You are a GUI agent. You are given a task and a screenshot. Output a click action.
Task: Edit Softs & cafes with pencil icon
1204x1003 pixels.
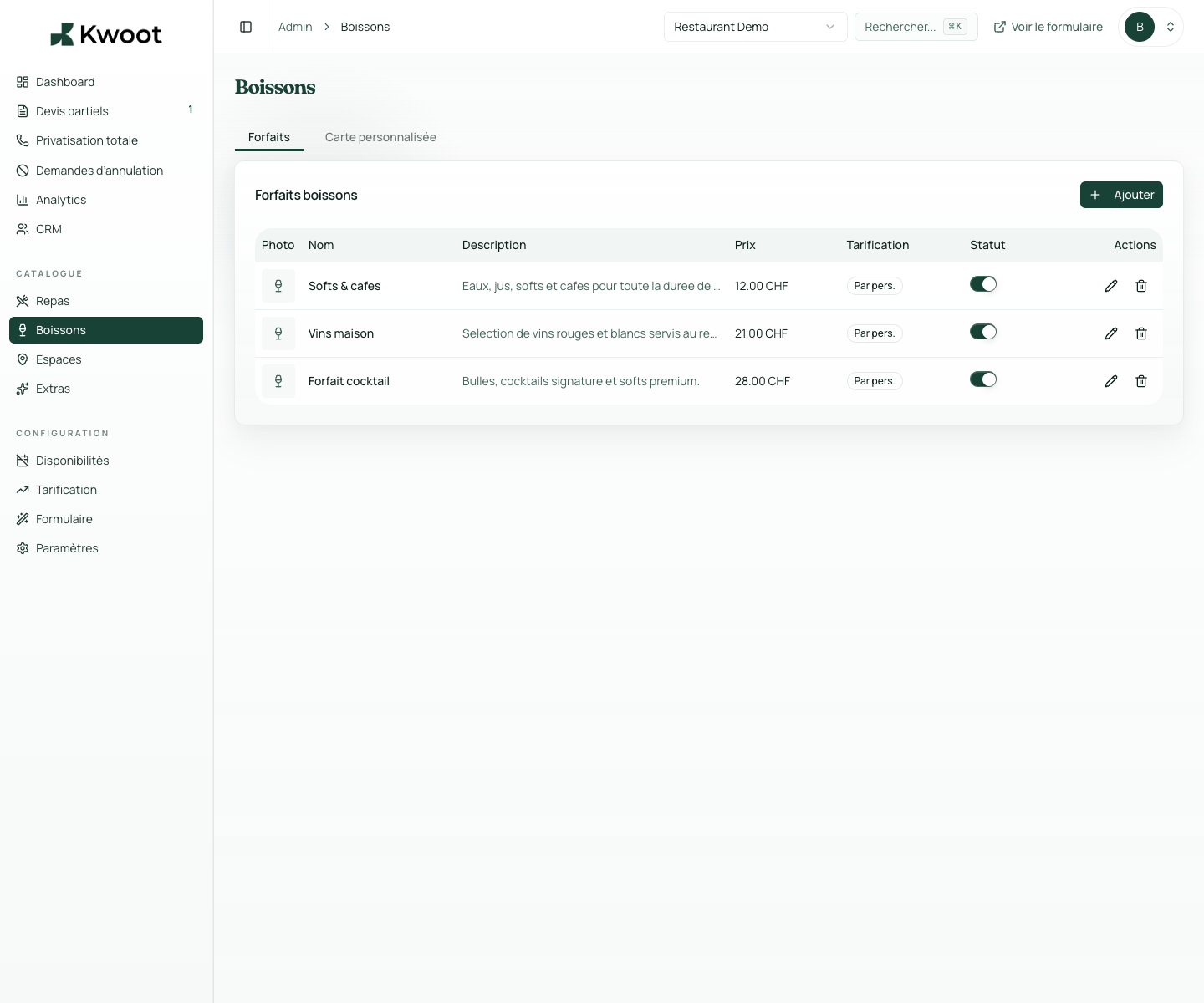coord(1111,286)
